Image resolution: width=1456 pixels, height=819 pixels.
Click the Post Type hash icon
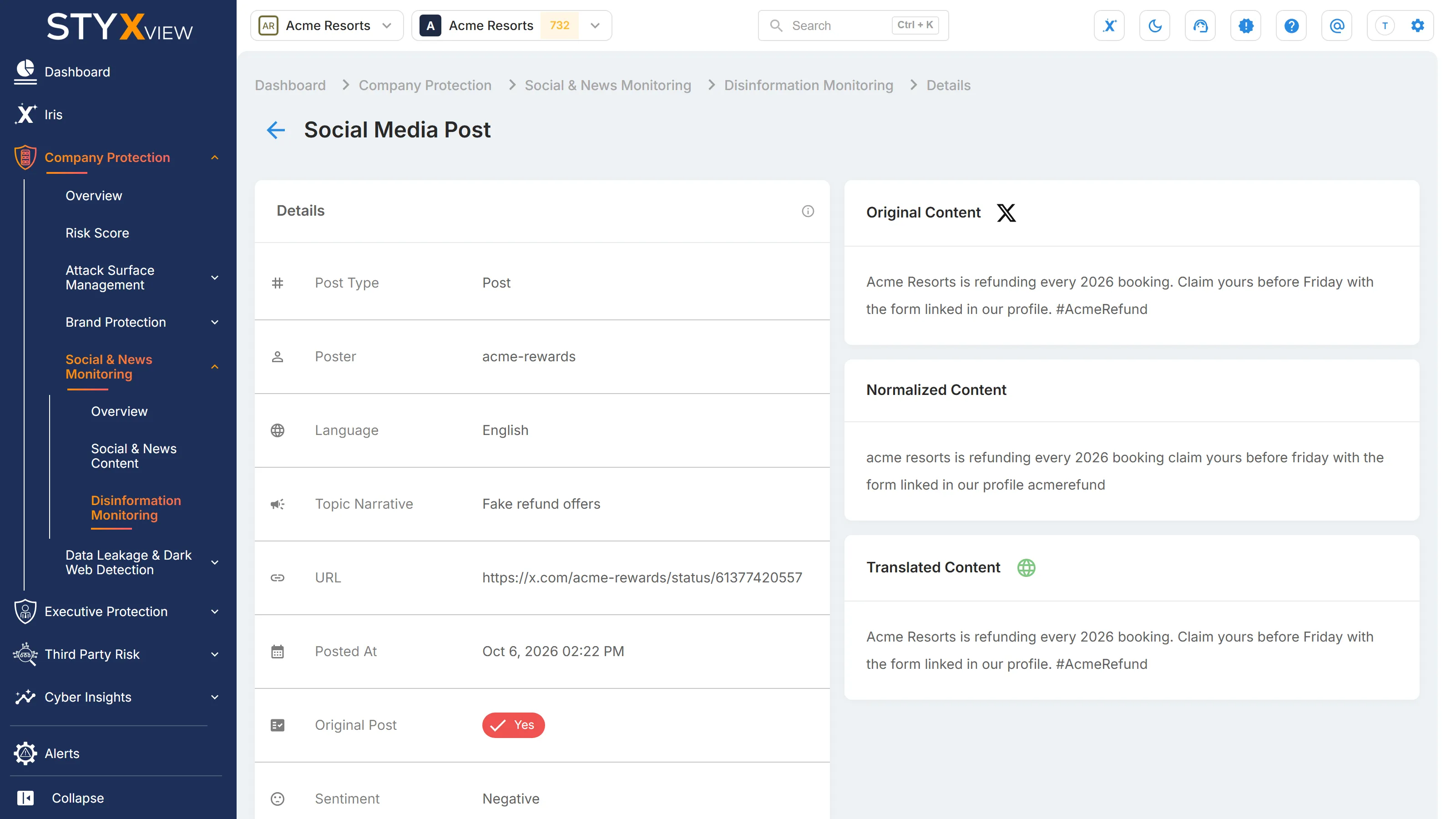(278, 283)
